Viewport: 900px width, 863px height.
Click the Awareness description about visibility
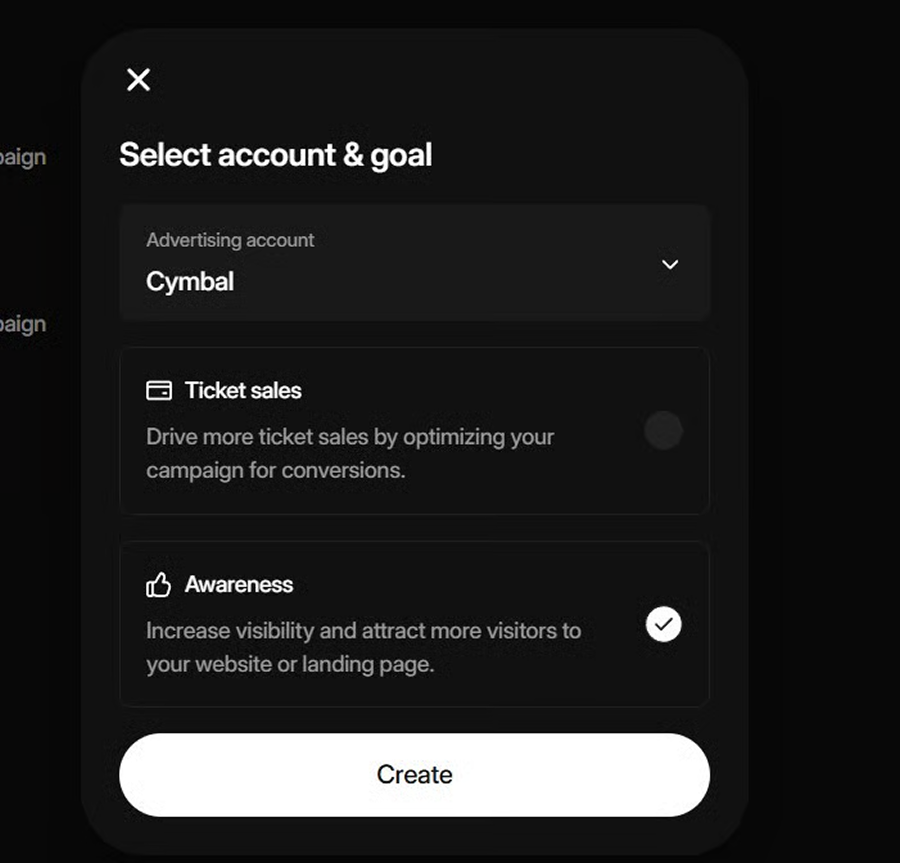click(363, 631)
